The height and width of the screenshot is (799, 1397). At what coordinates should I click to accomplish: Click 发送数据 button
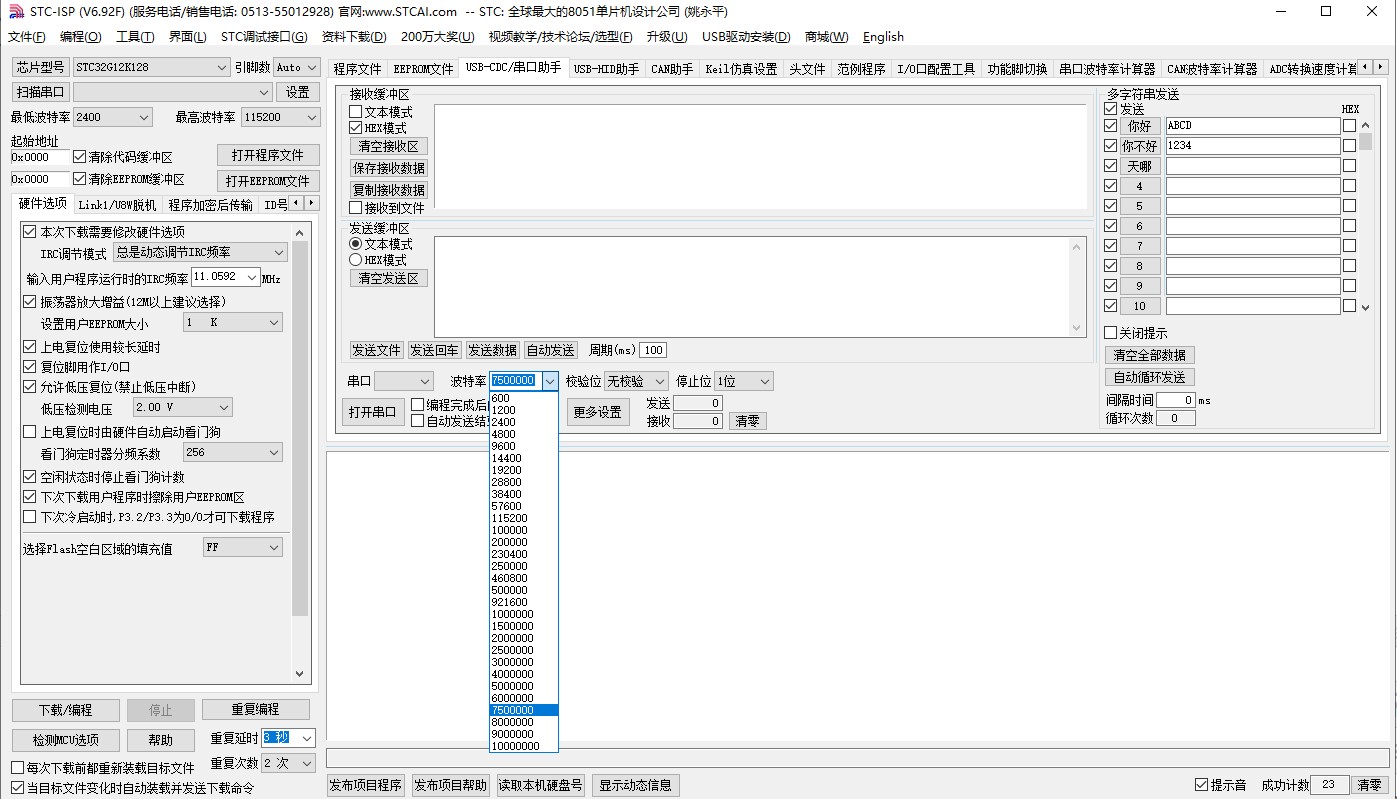tap(493, 350)
